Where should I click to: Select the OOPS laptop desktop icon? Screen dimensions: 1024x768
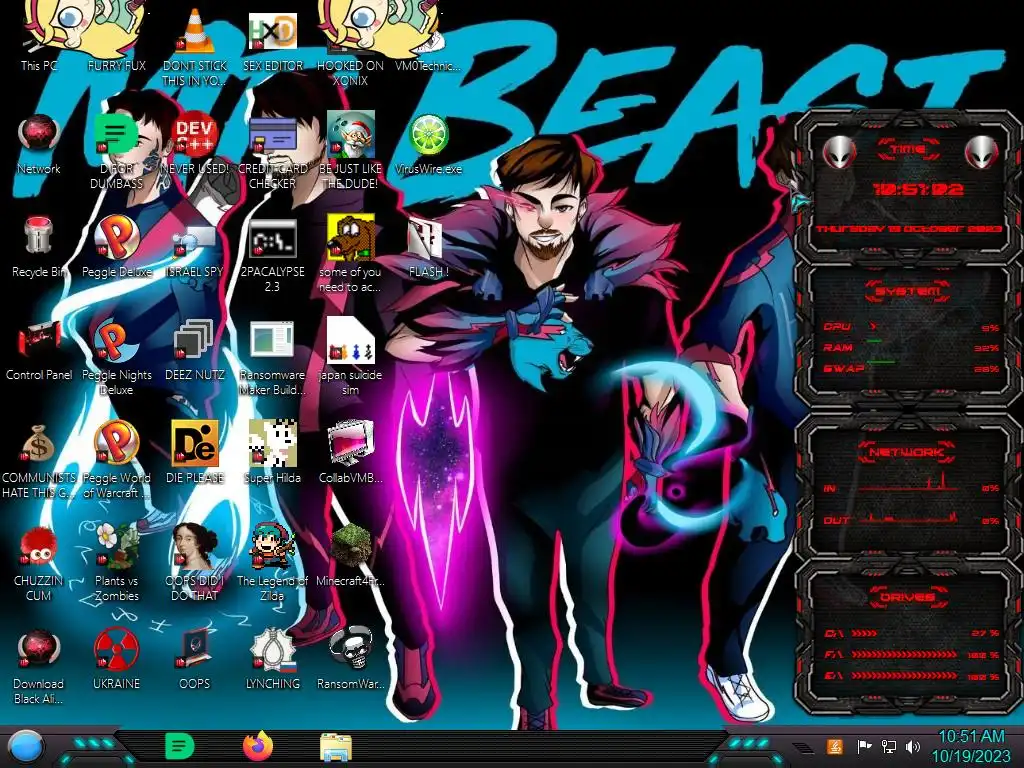click(x=195, y=649)
